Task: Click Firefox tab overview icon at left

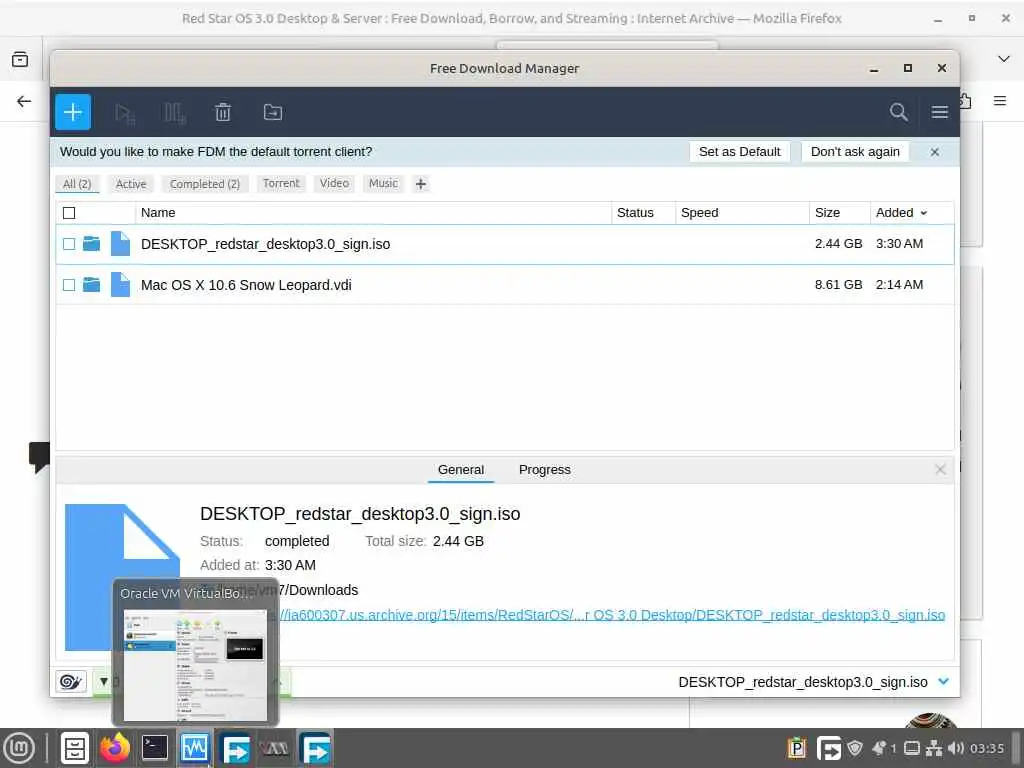Action: click(x=20, y=59)
